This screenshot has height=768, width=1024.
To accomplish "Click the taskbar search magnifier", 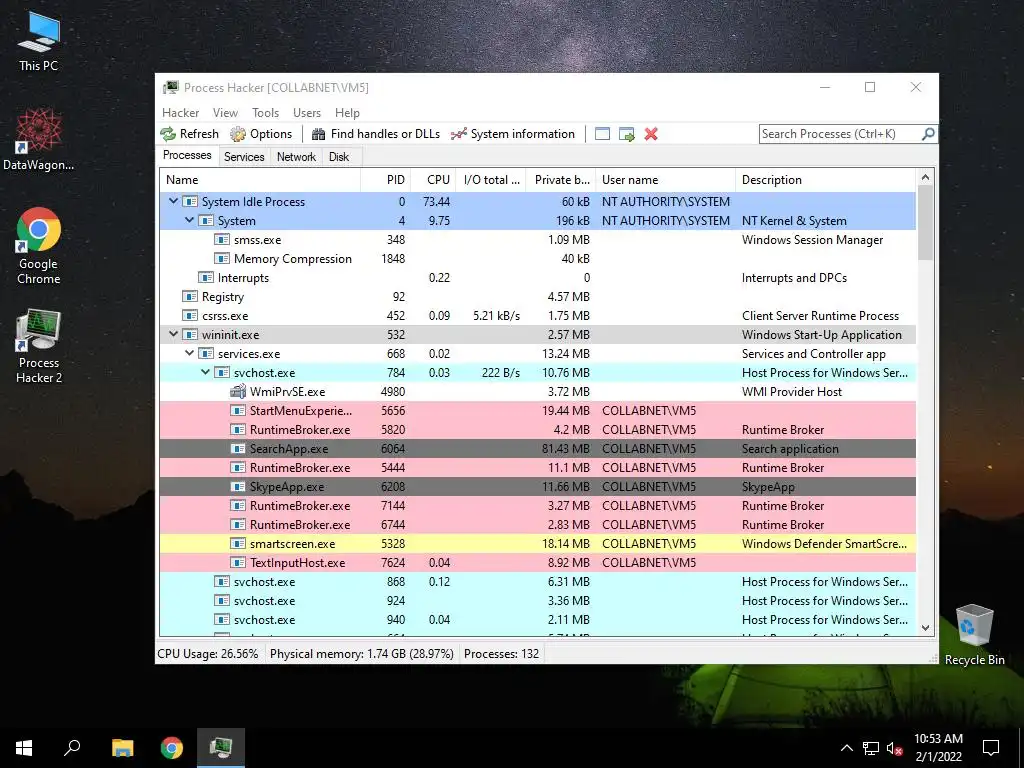I will click(72, 748).
